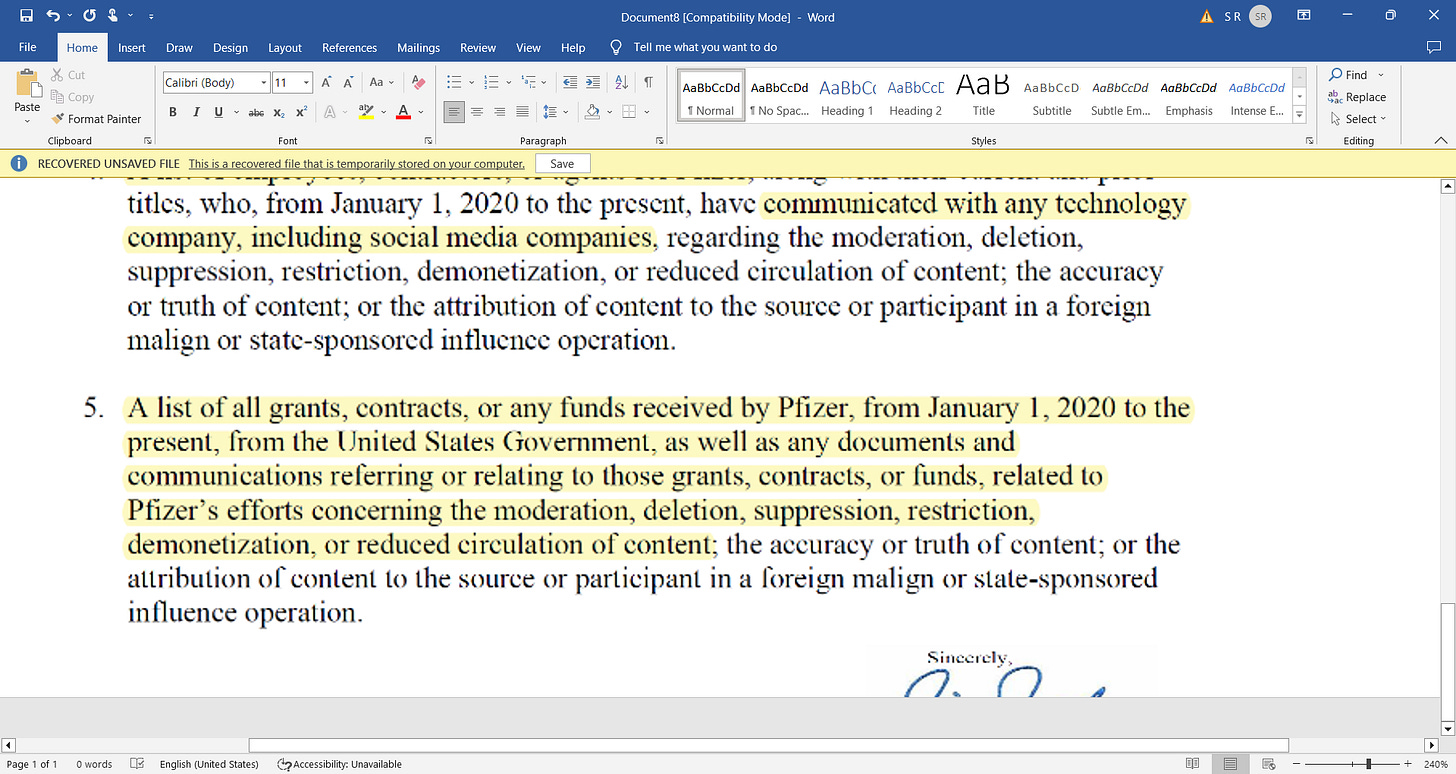Apply subscript formatting

point(279,112)
